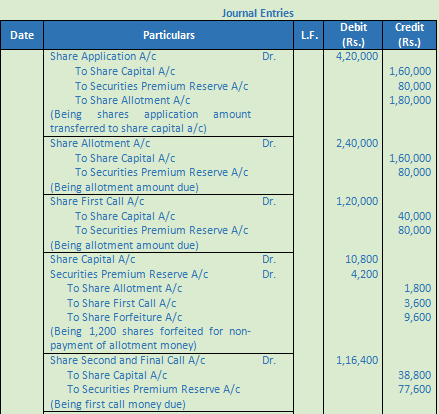Select the 4,20,000 debit amount
This screenshot has height=414, width=439.
357,56
